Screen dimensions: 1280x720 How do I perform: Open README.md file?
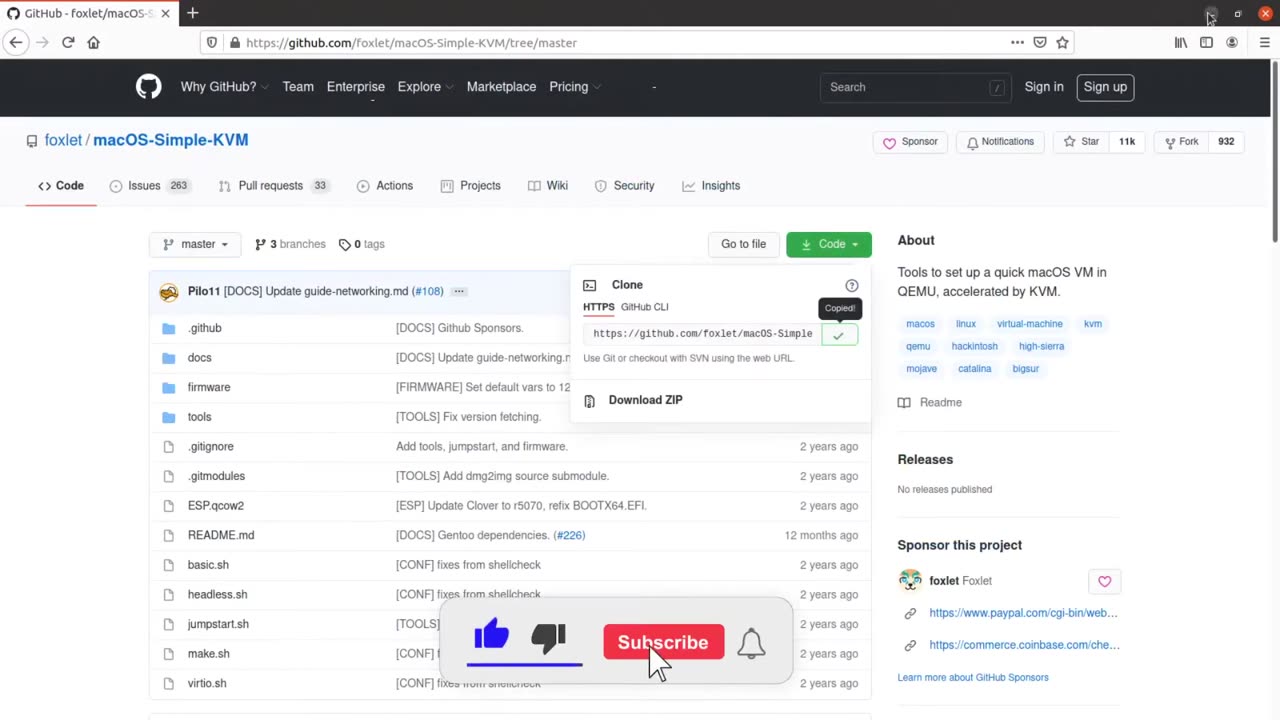tap(221, 535)
